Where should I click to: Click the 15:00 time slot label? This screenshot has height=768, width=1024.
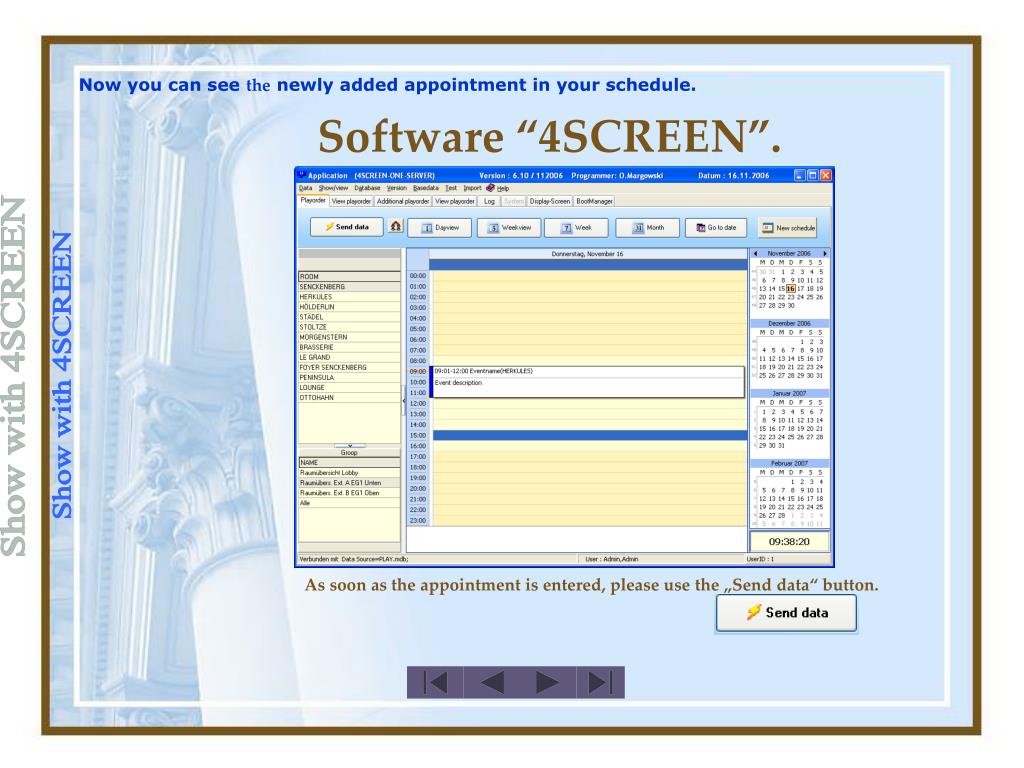(x=418, y=436)
